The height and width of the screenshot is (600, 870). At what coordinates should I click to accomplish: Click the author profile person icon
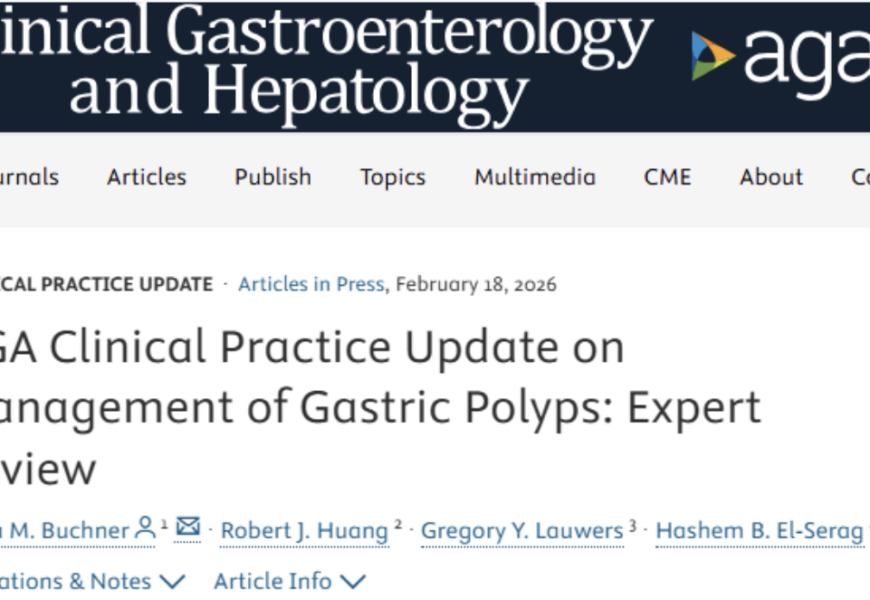point(145,527)
